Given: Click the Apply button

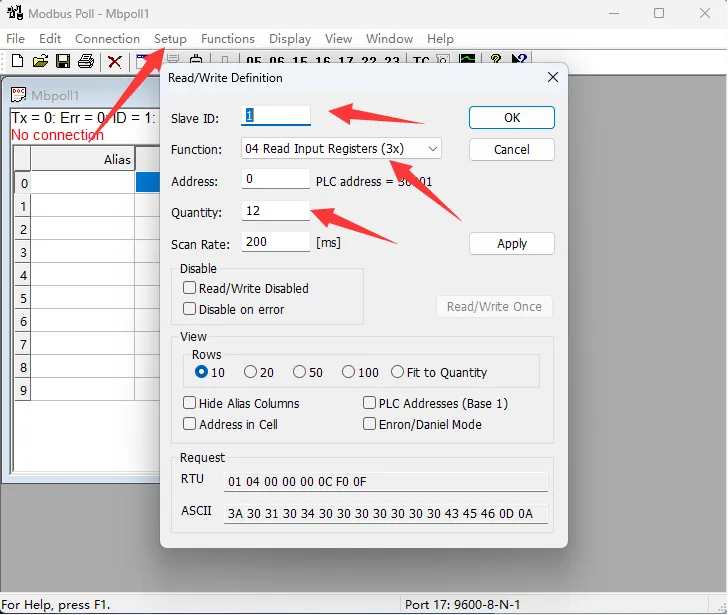Looking at the screenshot, I should tap(511, 243).
